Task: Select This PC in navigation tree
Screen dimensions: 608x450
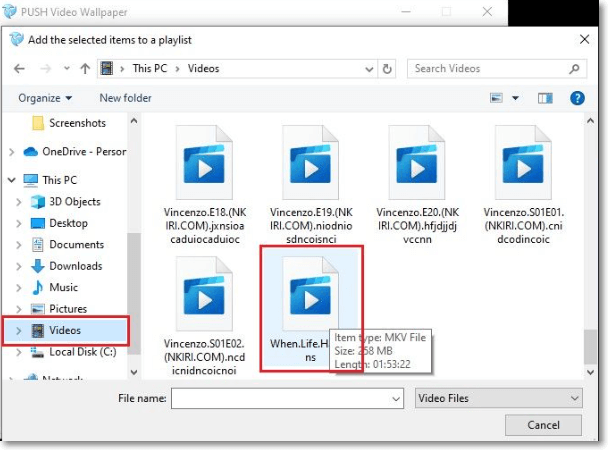Action: (50, 180)
